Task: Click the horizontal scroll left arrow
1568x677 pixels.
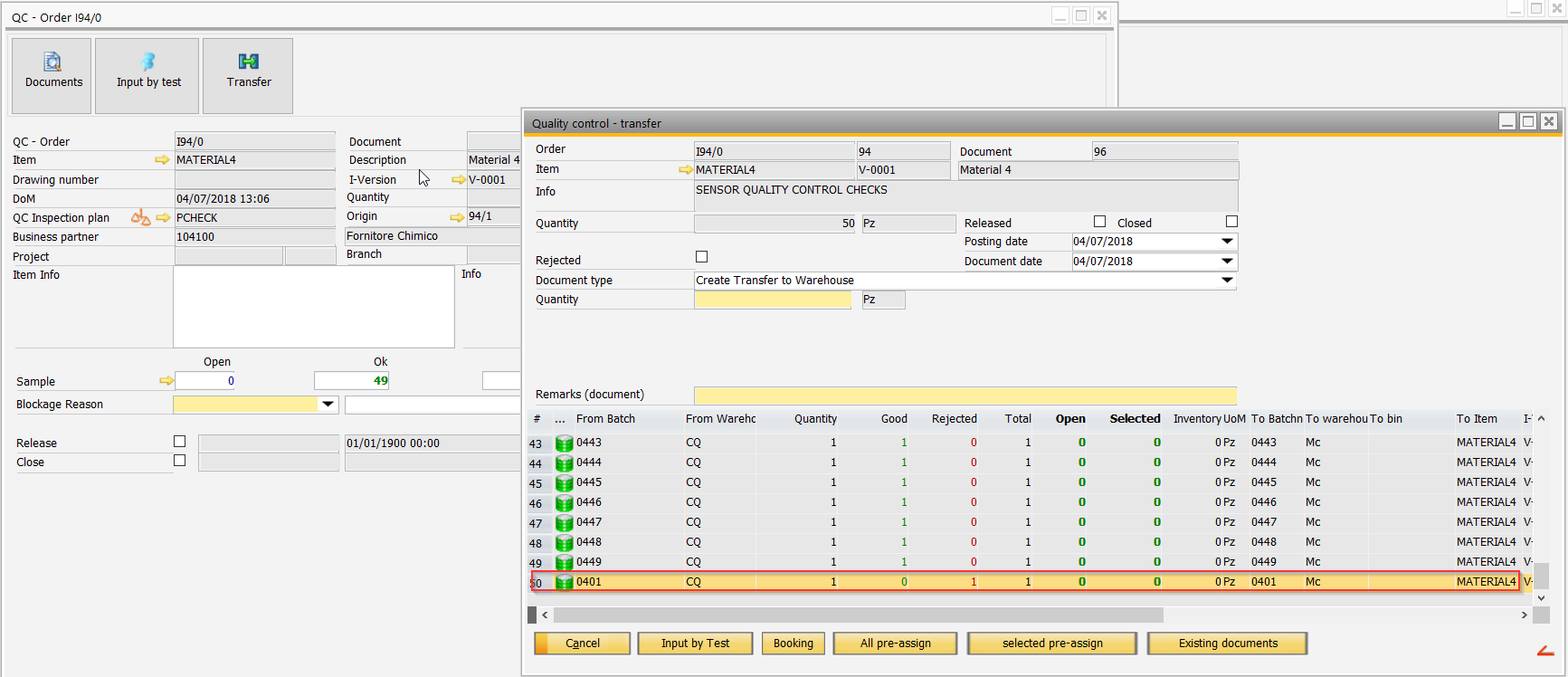Action: [545, 615]
